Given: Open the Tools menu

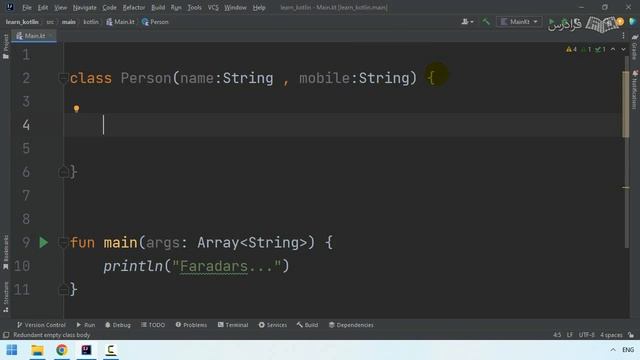Looking at the screenshot, I should [x=194, y=7].
